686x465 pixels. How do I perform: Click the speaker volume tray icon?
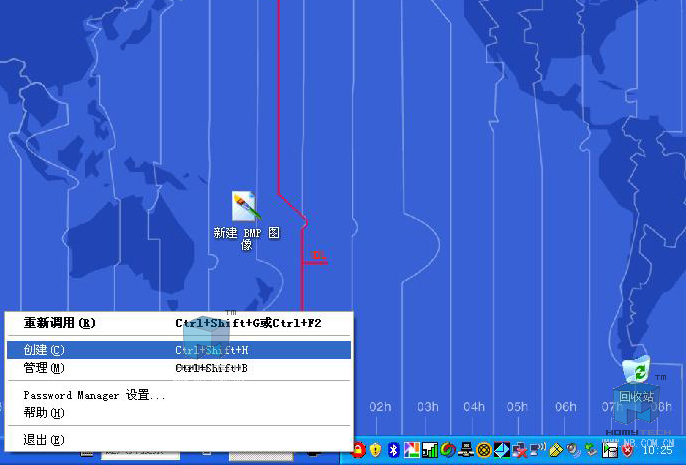pyautogui.click(x=573, y=451)
